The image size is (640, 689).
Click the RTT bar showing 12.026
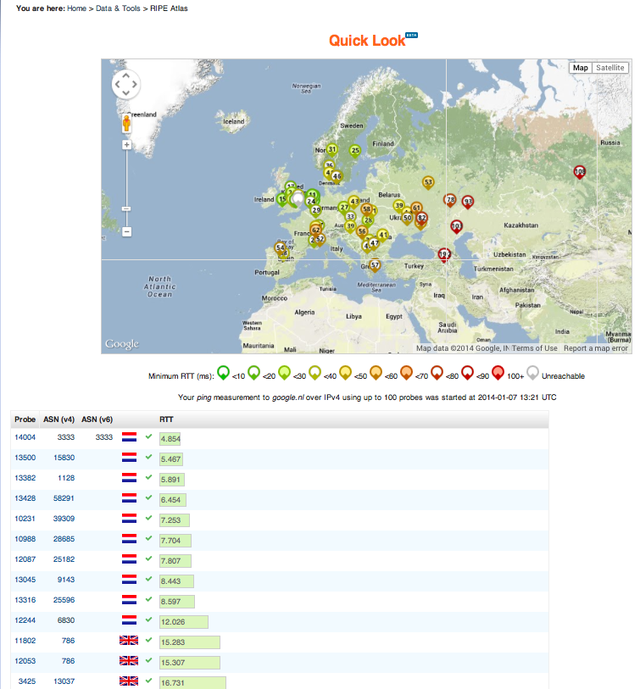click(184, 622)
